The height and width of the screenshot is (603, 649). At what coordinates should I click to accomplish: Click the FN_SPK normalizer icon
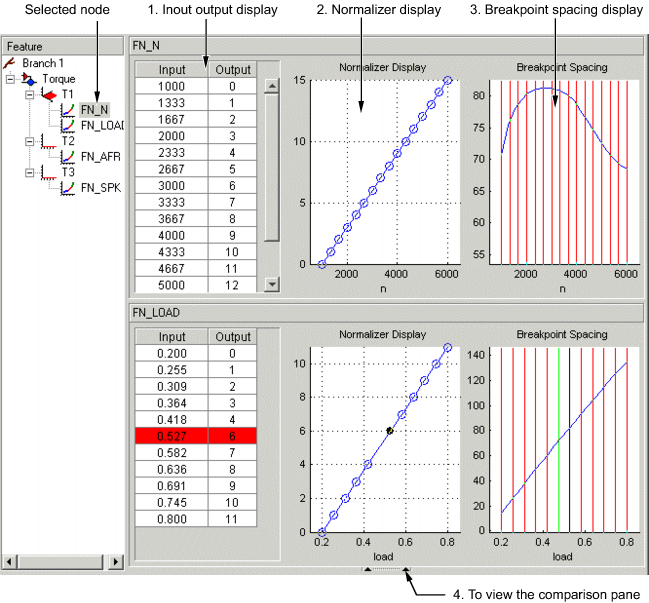[x=67, y=188]
